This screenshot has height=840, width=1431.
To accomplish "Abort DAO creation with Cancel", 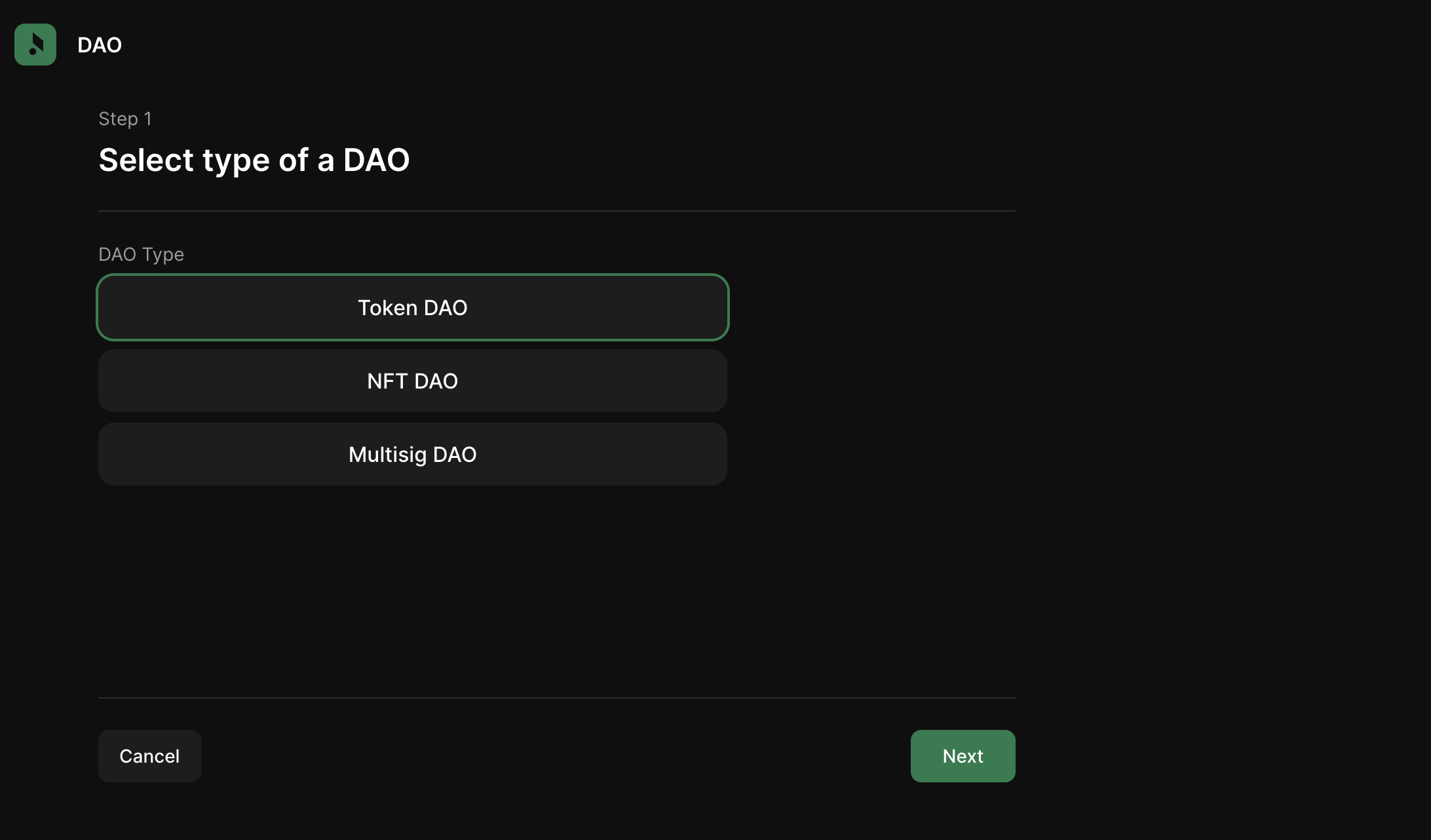I will coord(149,756).
